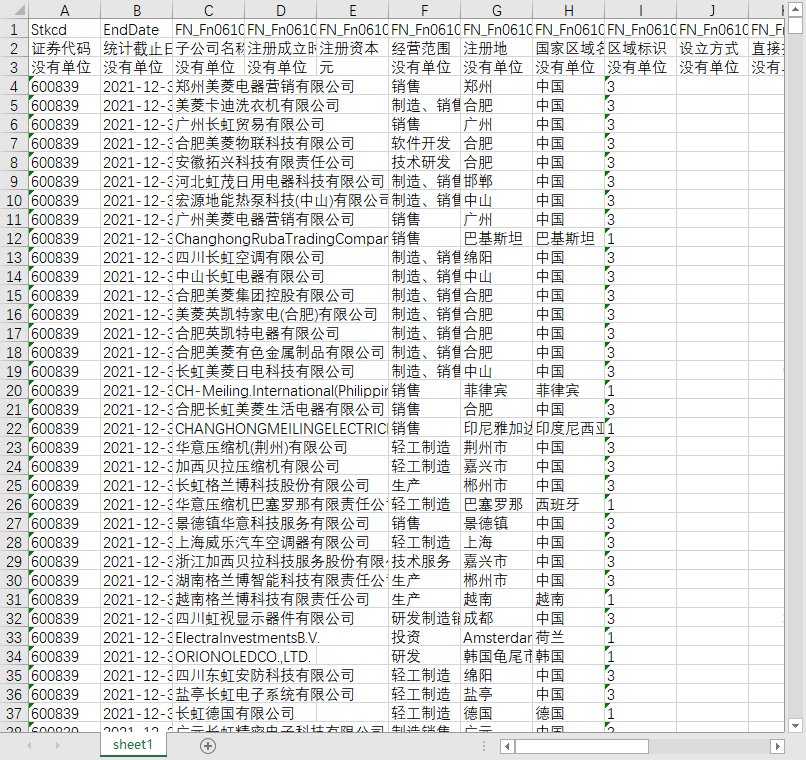Click the 软件开发 cell
The image size is (806, 760).
click(425, 143)
